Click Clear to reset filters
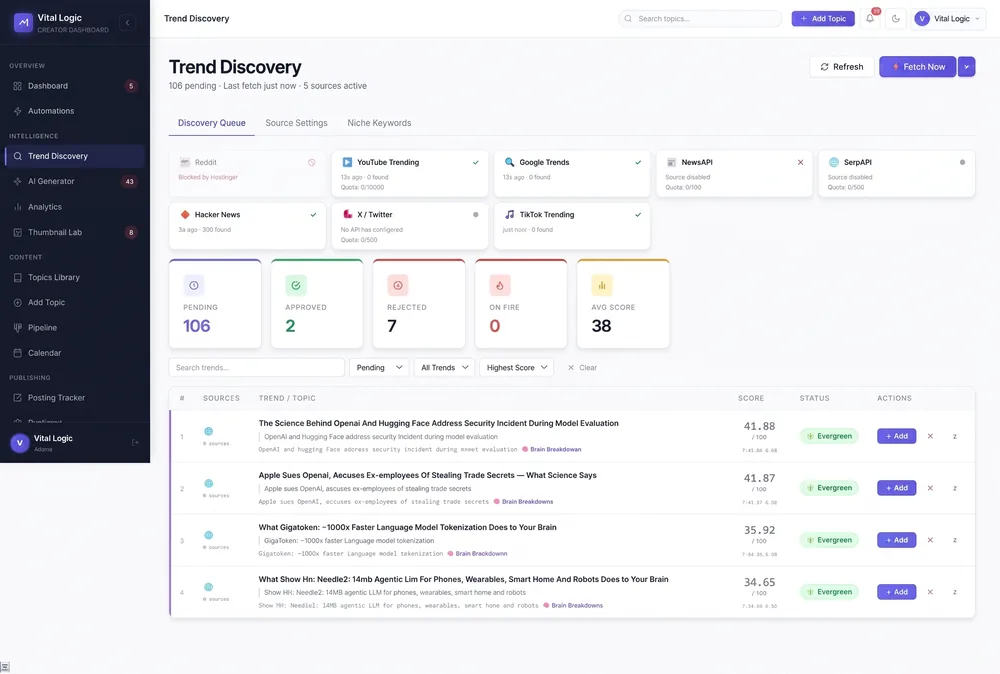 click(x=582, y=368)
